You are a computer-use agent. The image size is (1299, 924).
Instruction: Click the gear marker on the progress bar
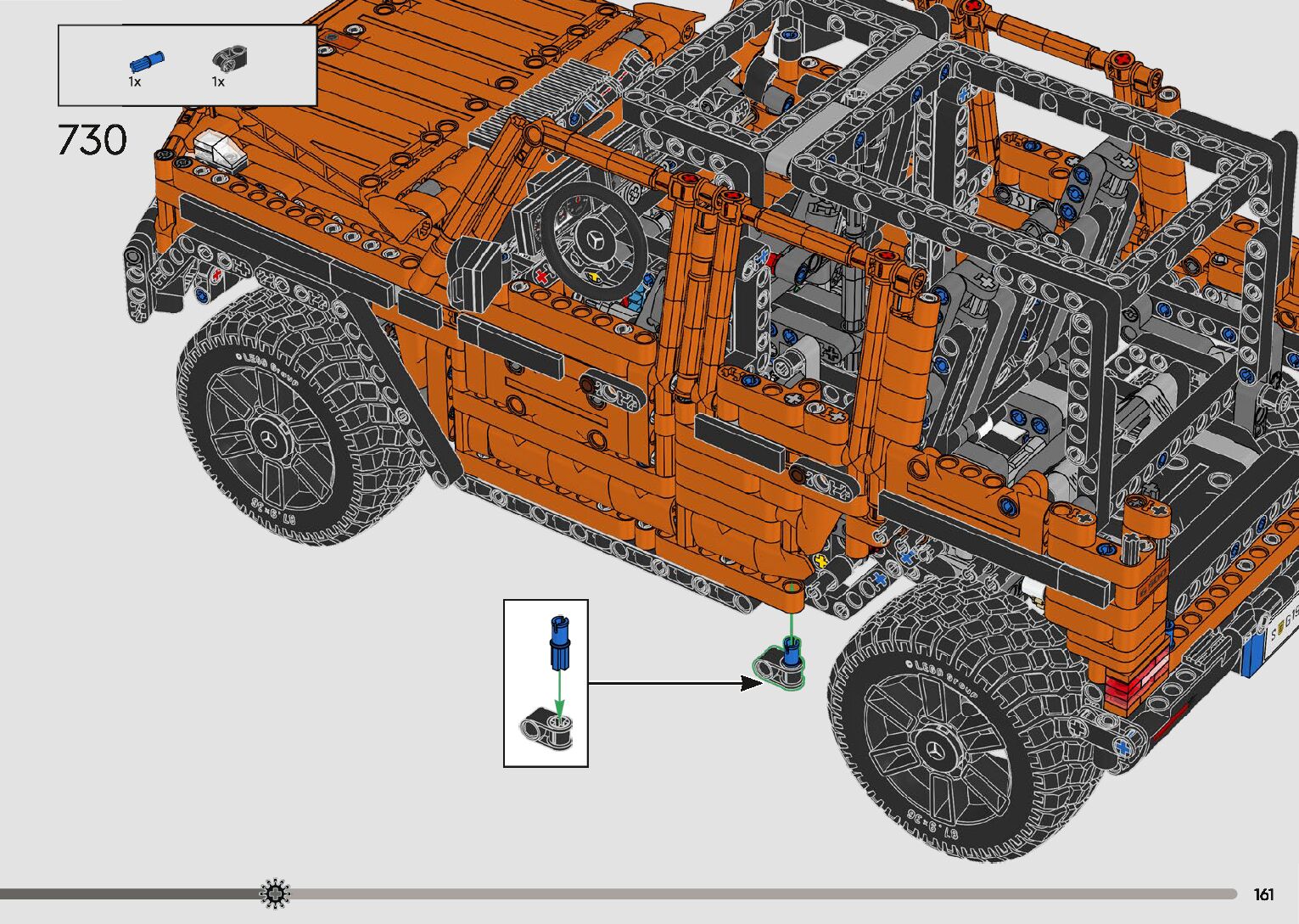pos(275,893)
